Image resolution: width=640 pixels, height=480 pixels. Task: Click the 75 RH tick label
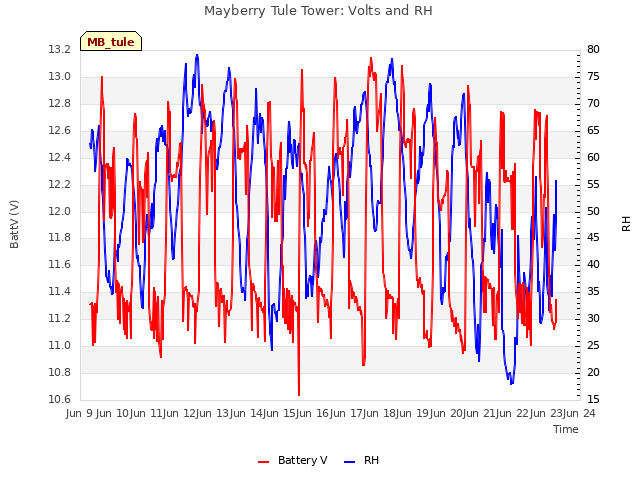click(x=593, y=77)
